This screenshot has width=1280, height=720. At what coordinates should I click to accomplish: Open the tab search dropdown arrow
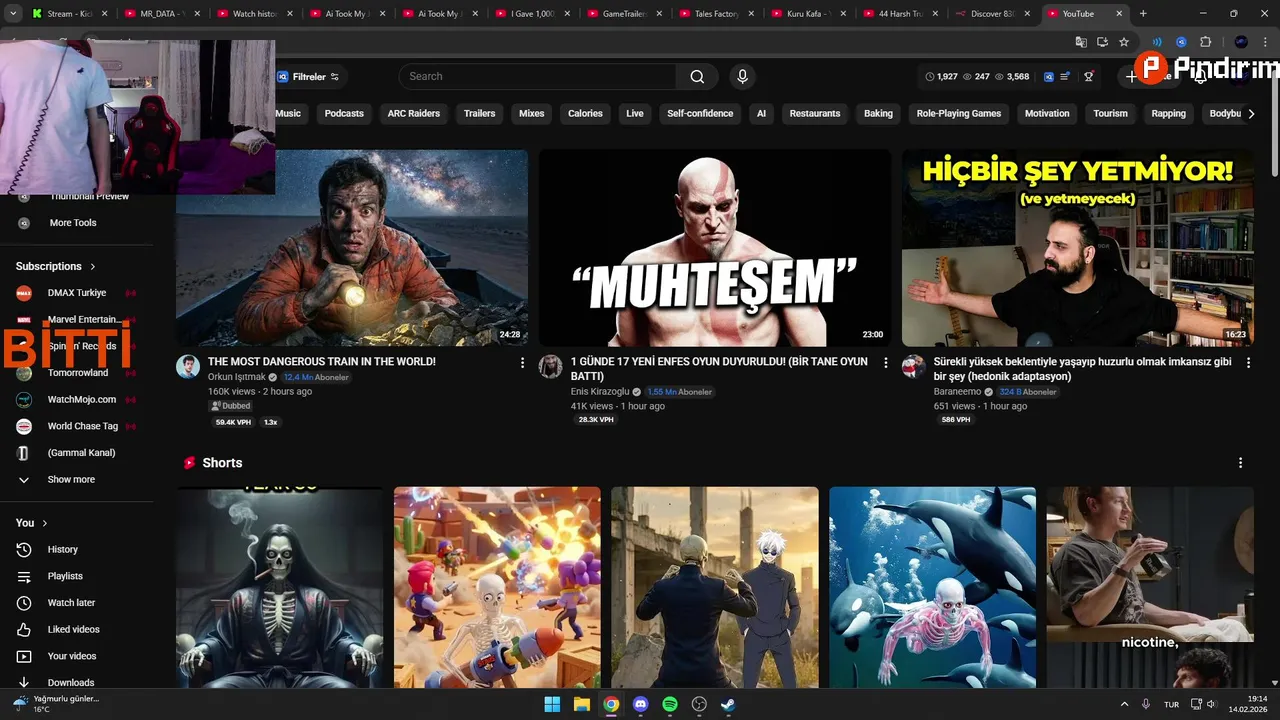13,14
